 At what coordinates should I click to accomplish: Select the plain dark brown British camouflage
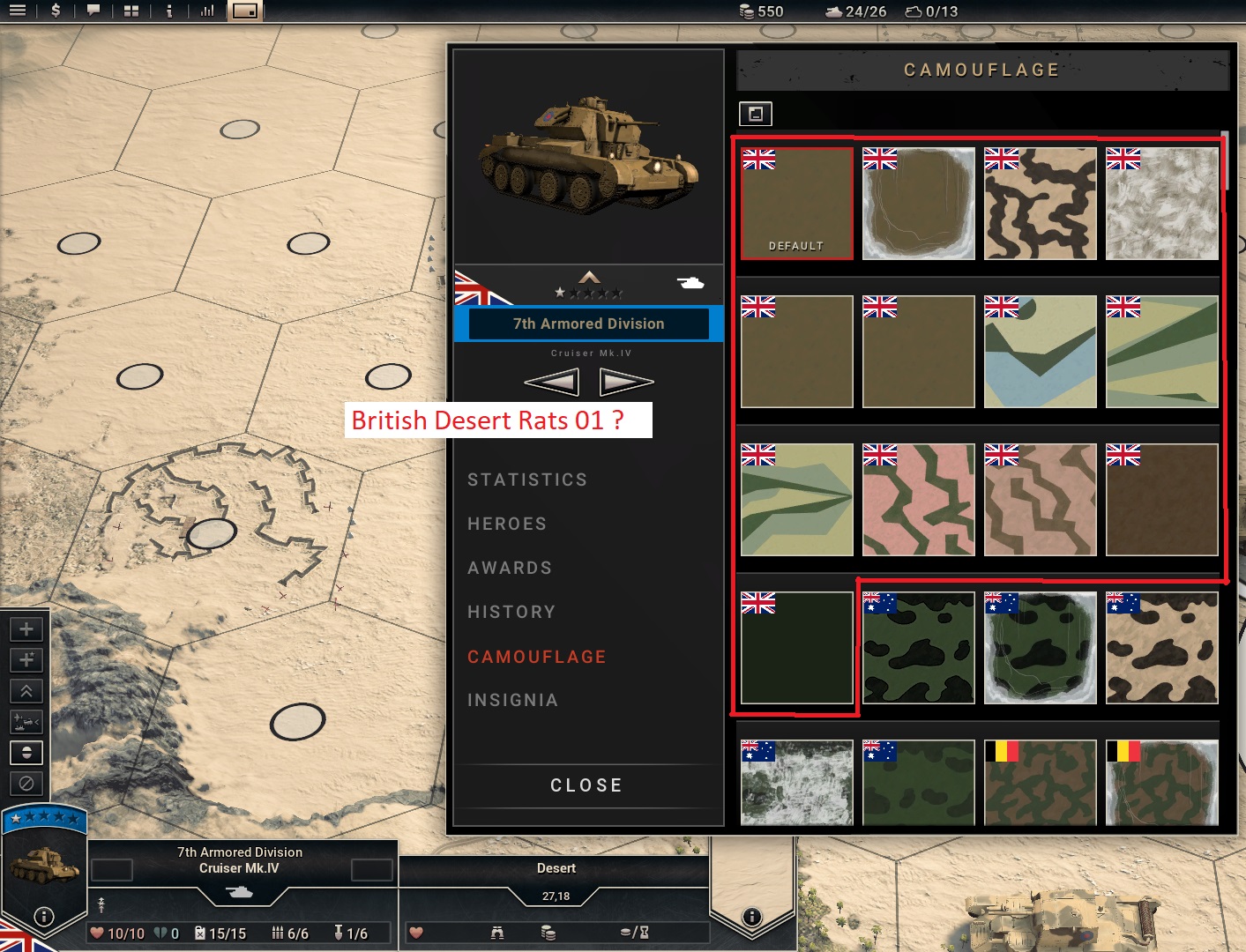click(1162, 500)
